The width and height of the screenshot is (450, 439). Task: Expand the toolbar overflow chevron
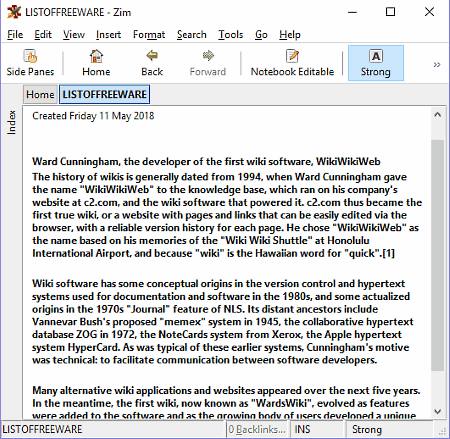[x=437, y=65]
